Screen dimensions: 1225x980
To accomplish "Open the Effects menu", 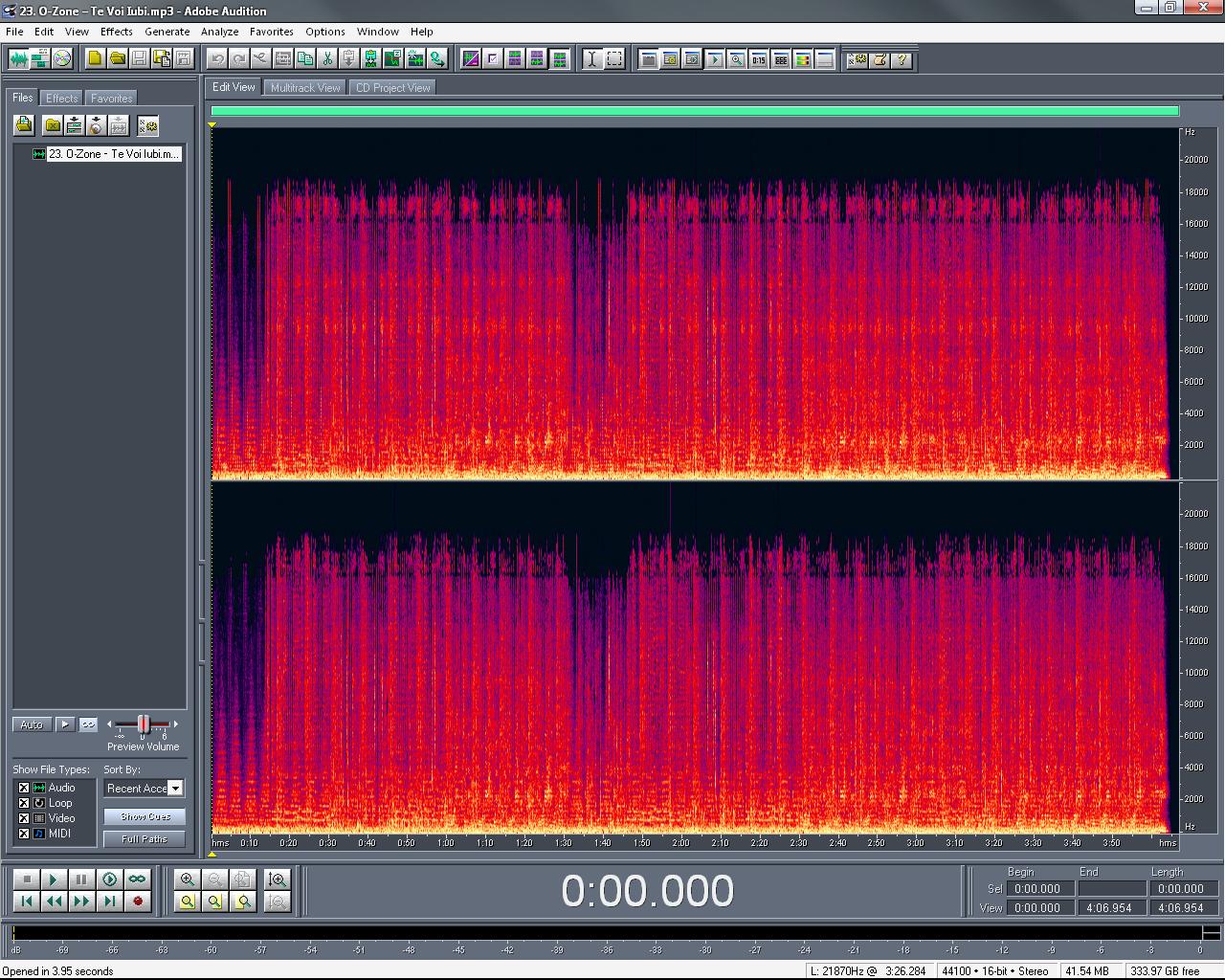I will point(116,32).
